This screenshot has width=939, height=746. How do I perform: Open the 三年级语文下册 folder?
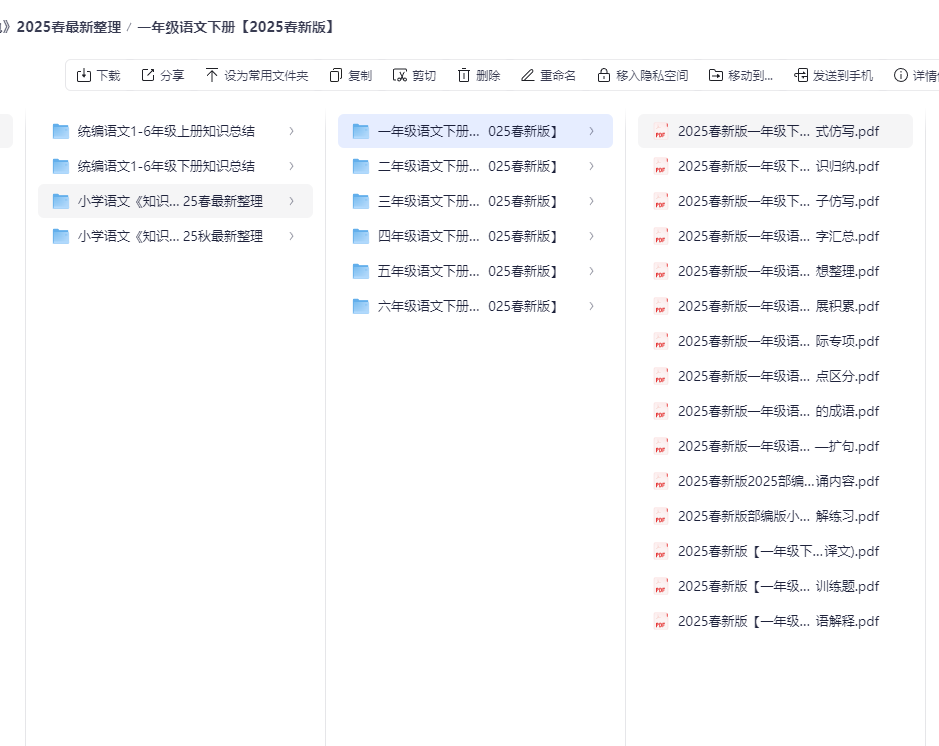[468, 201]
